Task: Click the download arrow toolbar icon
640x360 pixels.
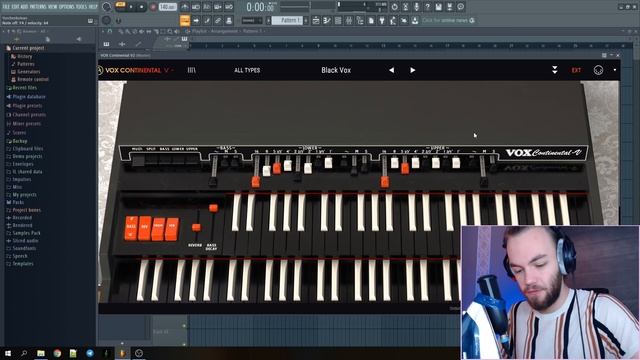Action: (415, 20)
